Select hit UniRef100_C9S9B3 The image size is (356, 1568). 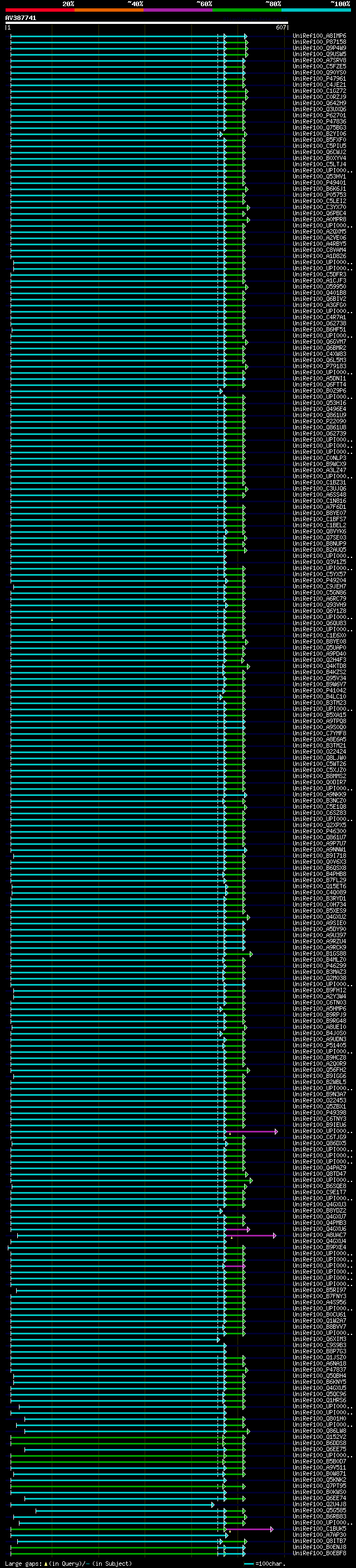point(319,1344)
